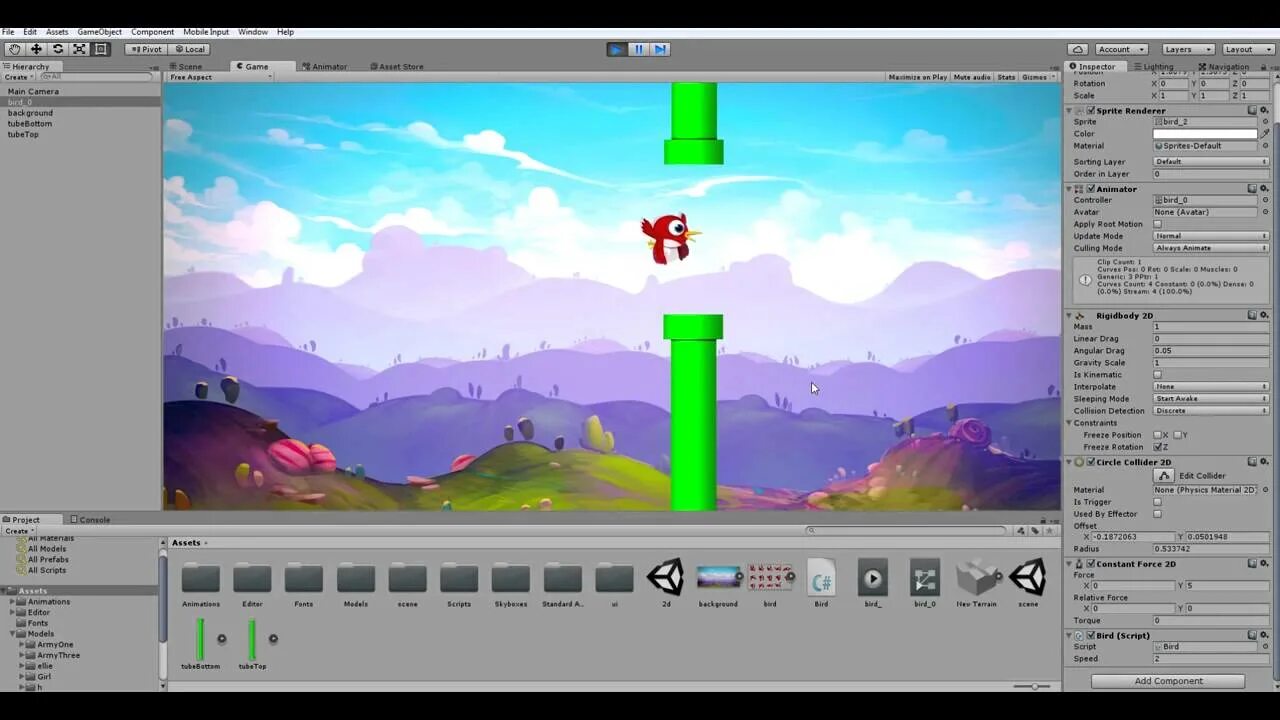This screenshot has height=720, width=1280.
Task: Click Maximize on Play button
Action: point(917,77)
